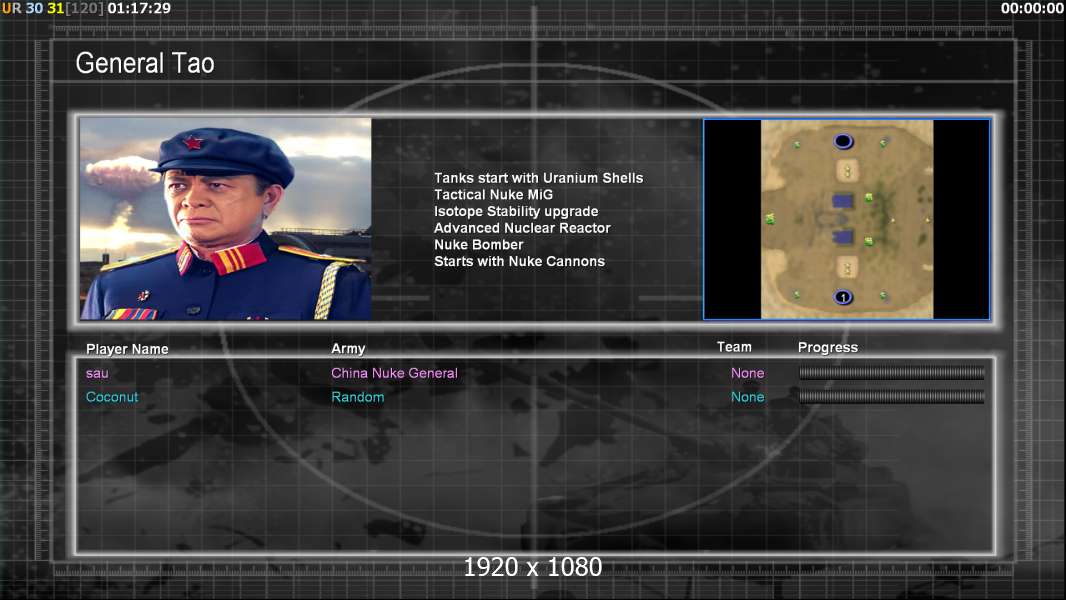Click the Army column header

coord(348,349)
